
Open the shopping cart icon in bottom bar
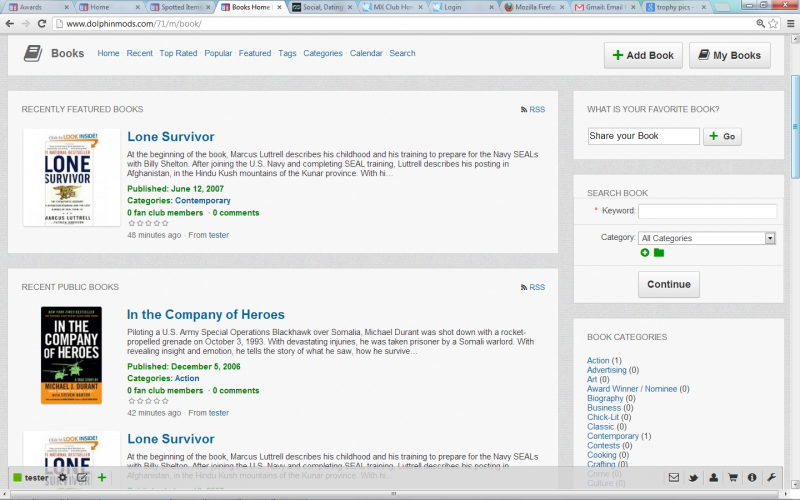733,478
